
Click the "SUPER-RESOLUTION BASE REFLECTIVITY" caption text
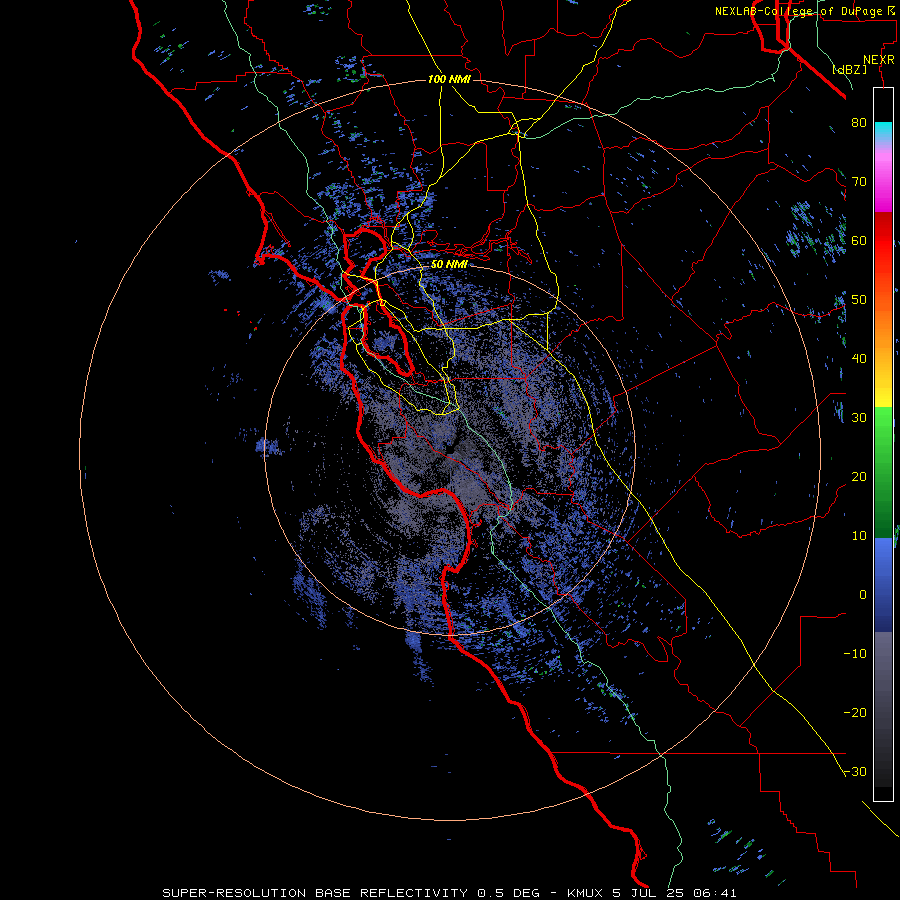pyautogui.click(x=315, y=893)
